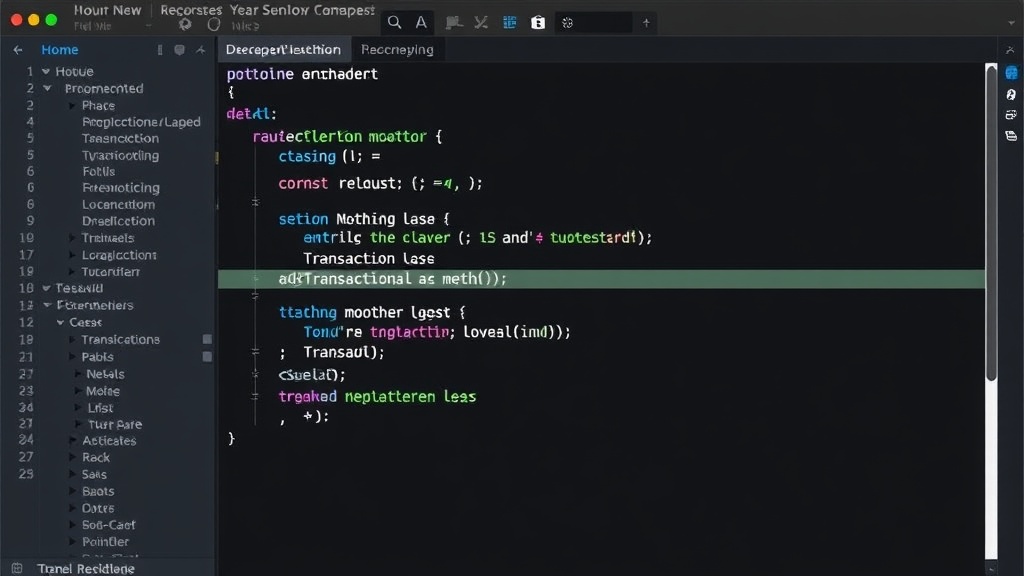Select the Fotlls tree row
This screenshot has width=1024, height=576.
coord(99,171)
